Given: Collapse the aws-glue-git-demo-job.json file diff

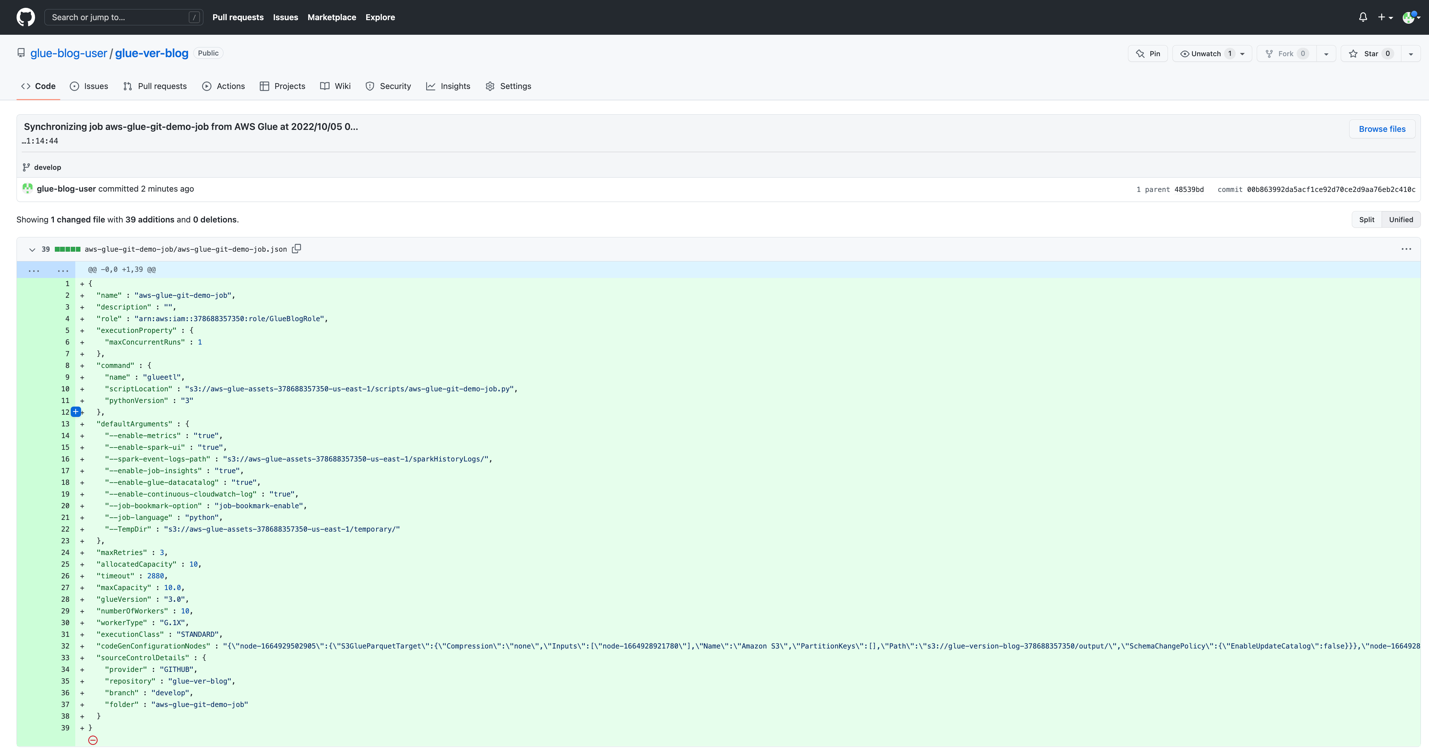Looking at the screenshot, I should click(x=32, y=250).
